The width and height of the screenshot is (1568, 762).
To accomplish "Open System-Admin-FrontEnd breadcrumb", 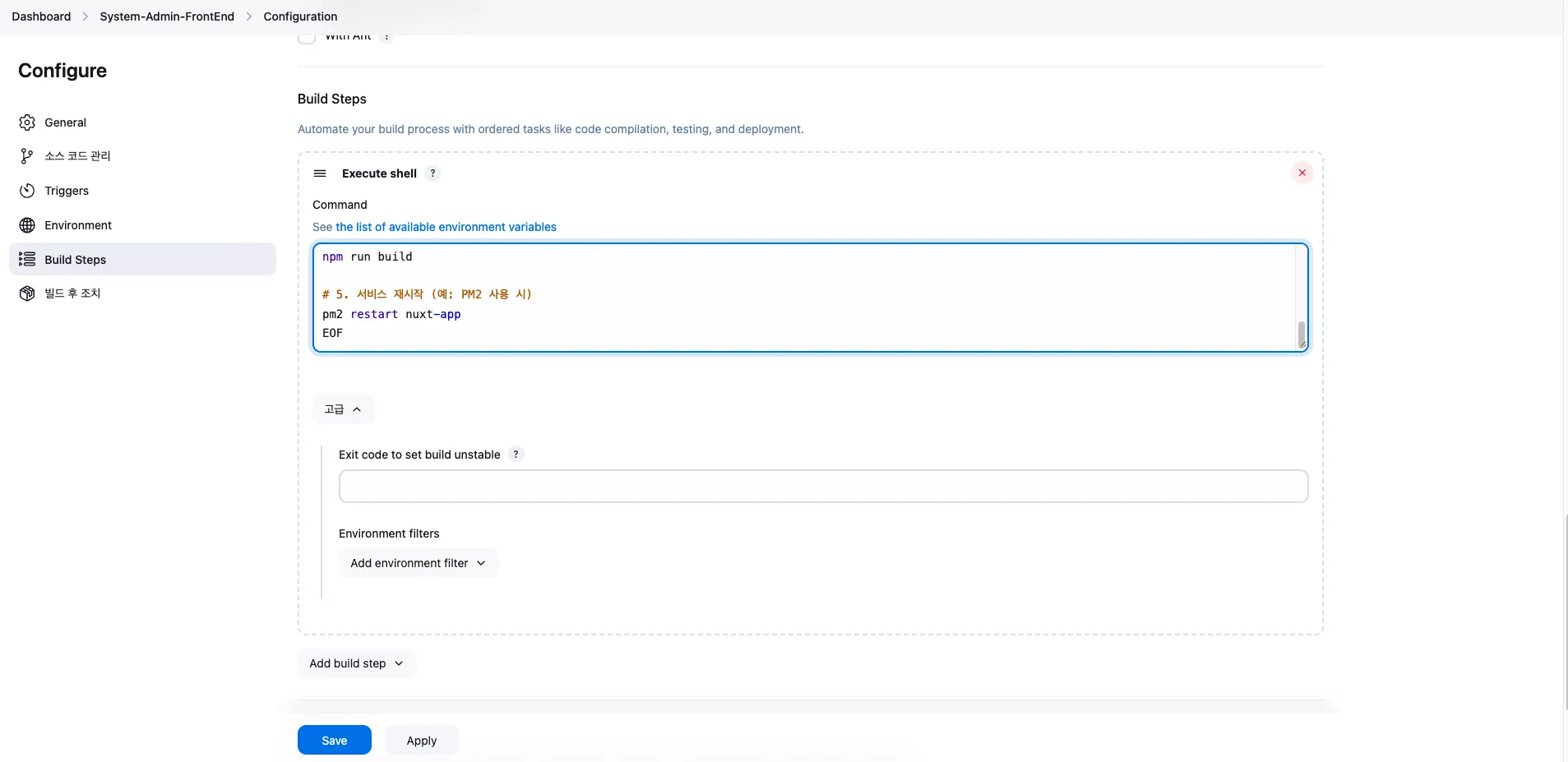I will tap(167, 16).
